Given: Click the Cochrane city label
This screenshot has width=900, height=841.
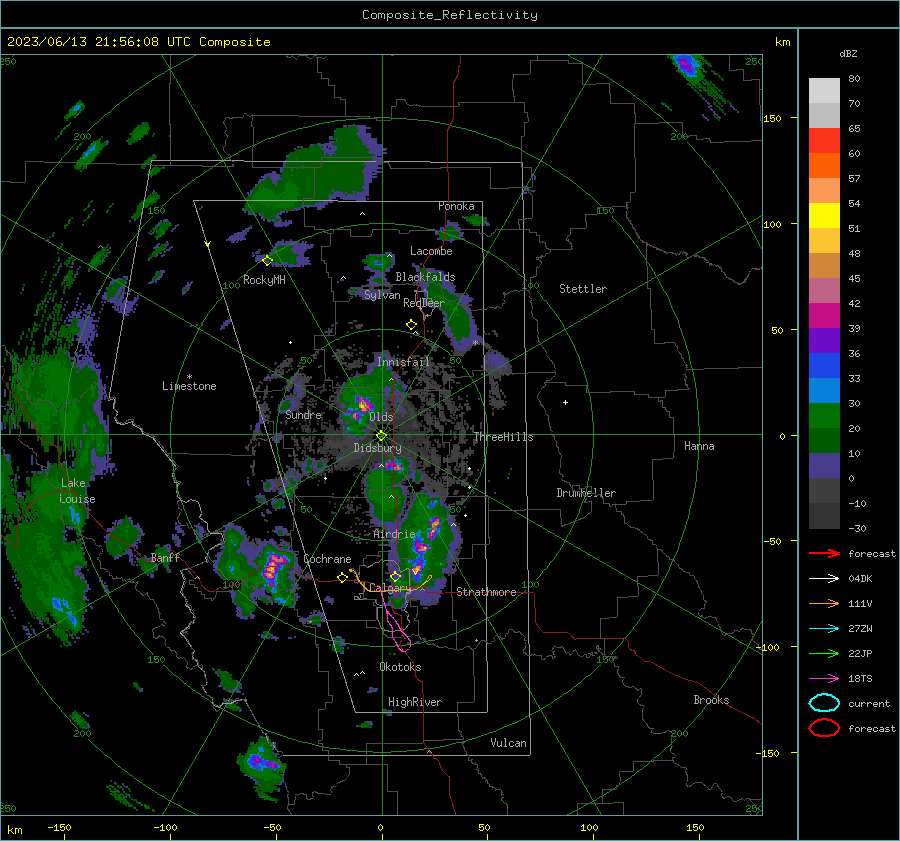Looking at the screenshot, I should 327,559.
